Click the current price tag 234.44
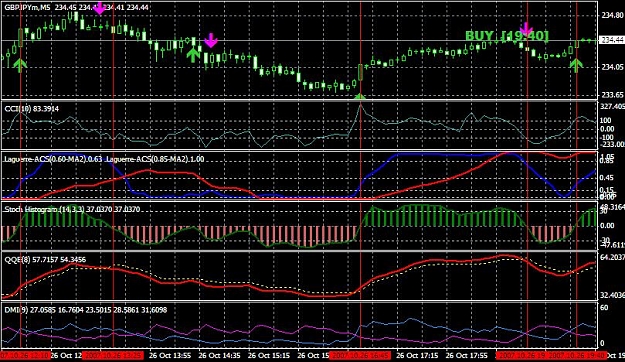The height and width of the screenshot is (362, 625). (612, 40)
